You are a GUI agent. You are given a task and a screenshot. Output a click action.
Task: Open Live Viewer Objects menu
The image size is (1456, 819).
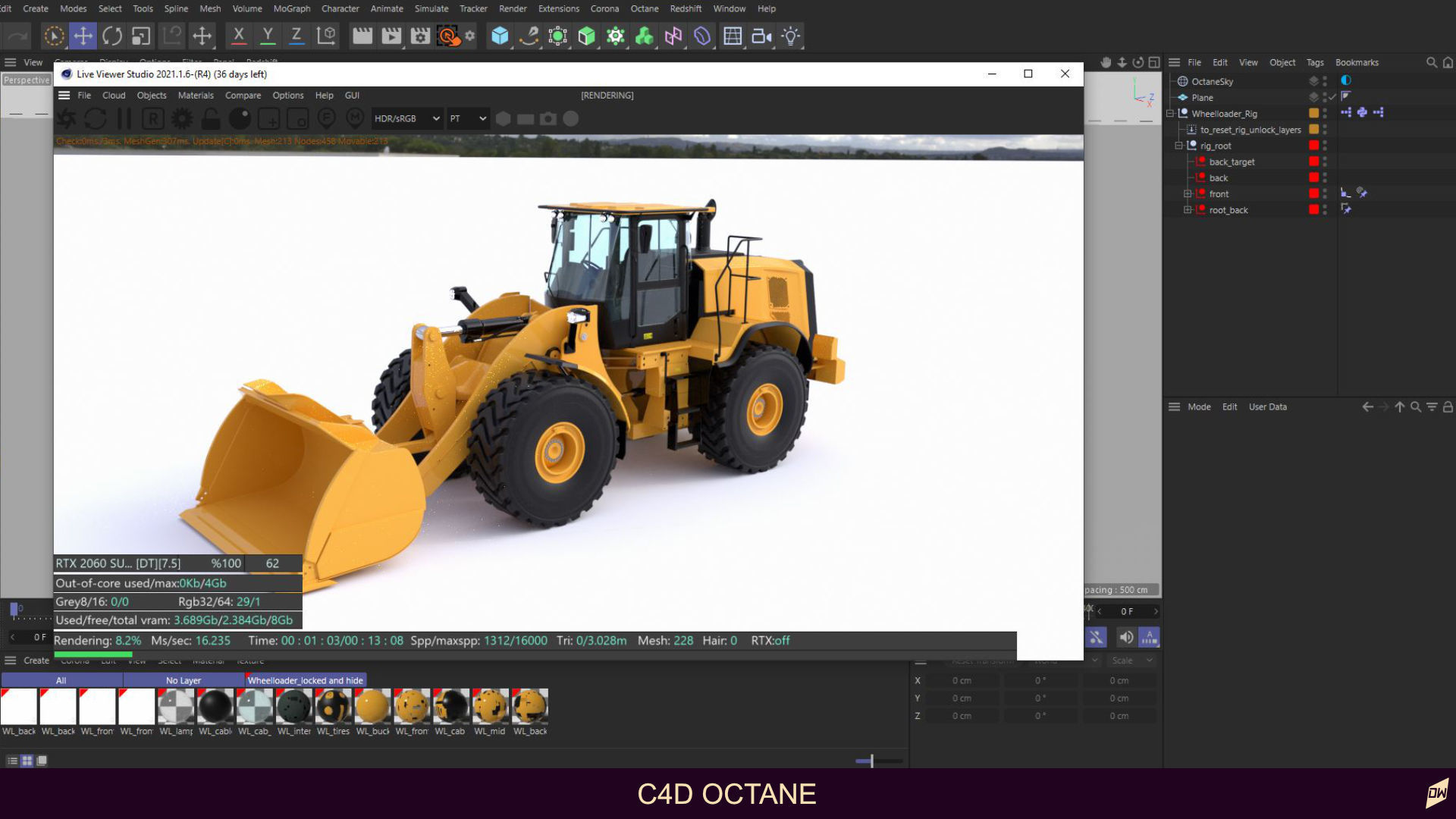(x=152, y=96)
